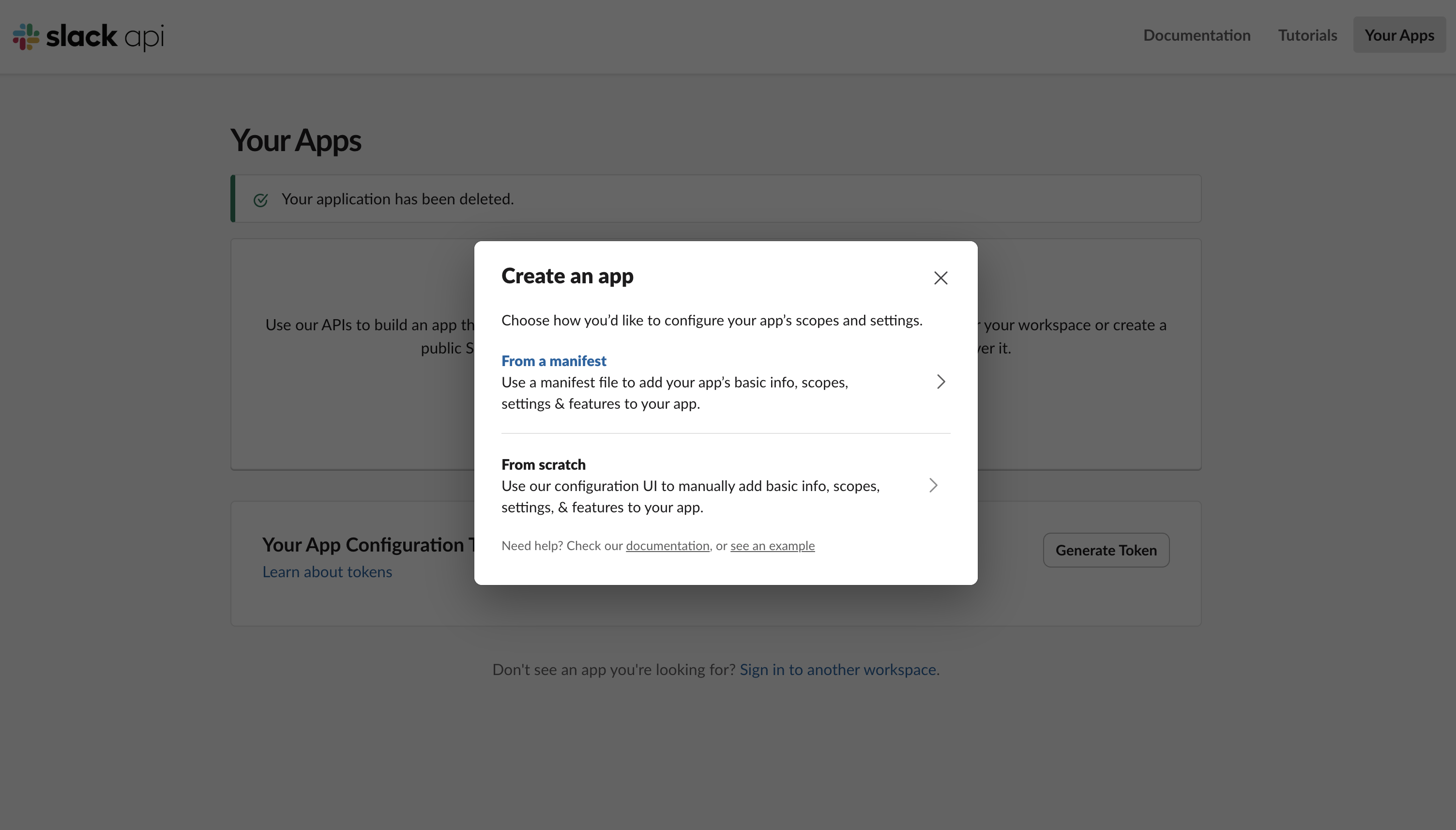Open the documentation help link in dialog
The width and height of the screenshot is (1456, 830).
click(667, 546)
